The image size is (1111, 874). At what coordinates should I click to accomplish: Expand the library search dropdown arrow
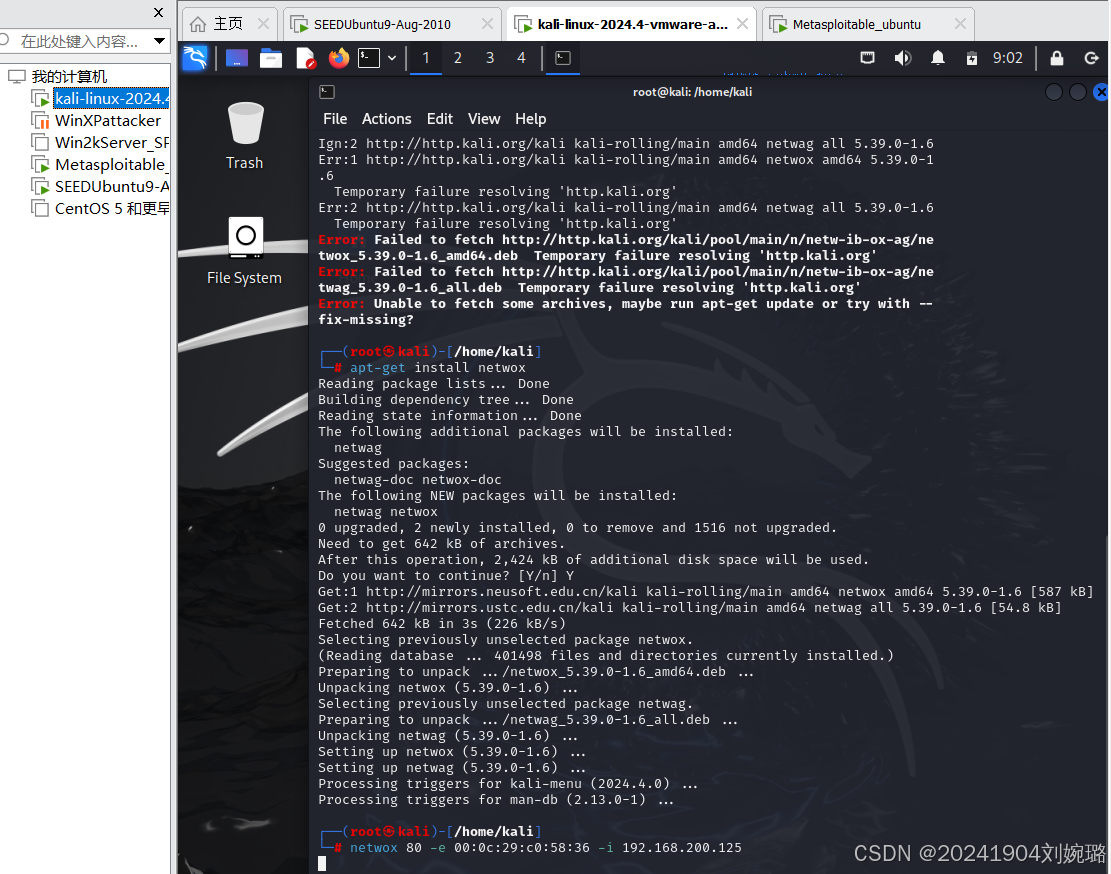[x=159, y=41]
